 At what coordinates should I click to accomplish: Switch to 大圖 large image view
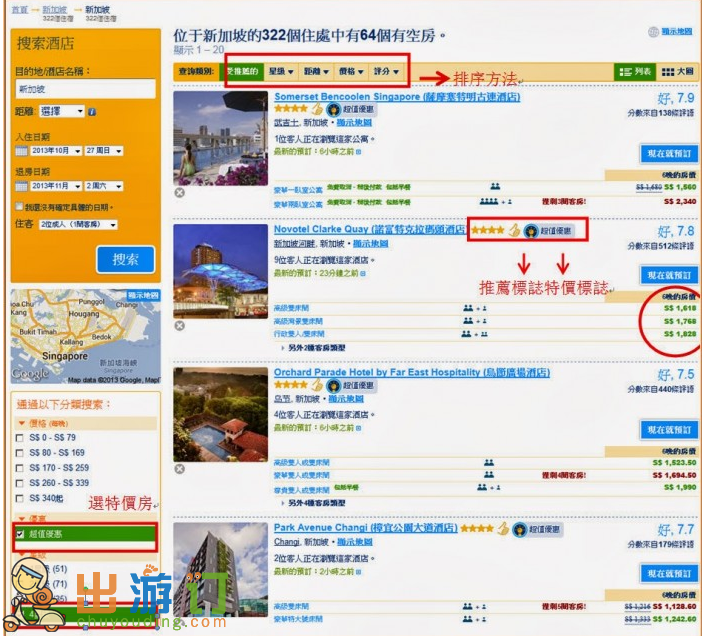coord(677,72)
